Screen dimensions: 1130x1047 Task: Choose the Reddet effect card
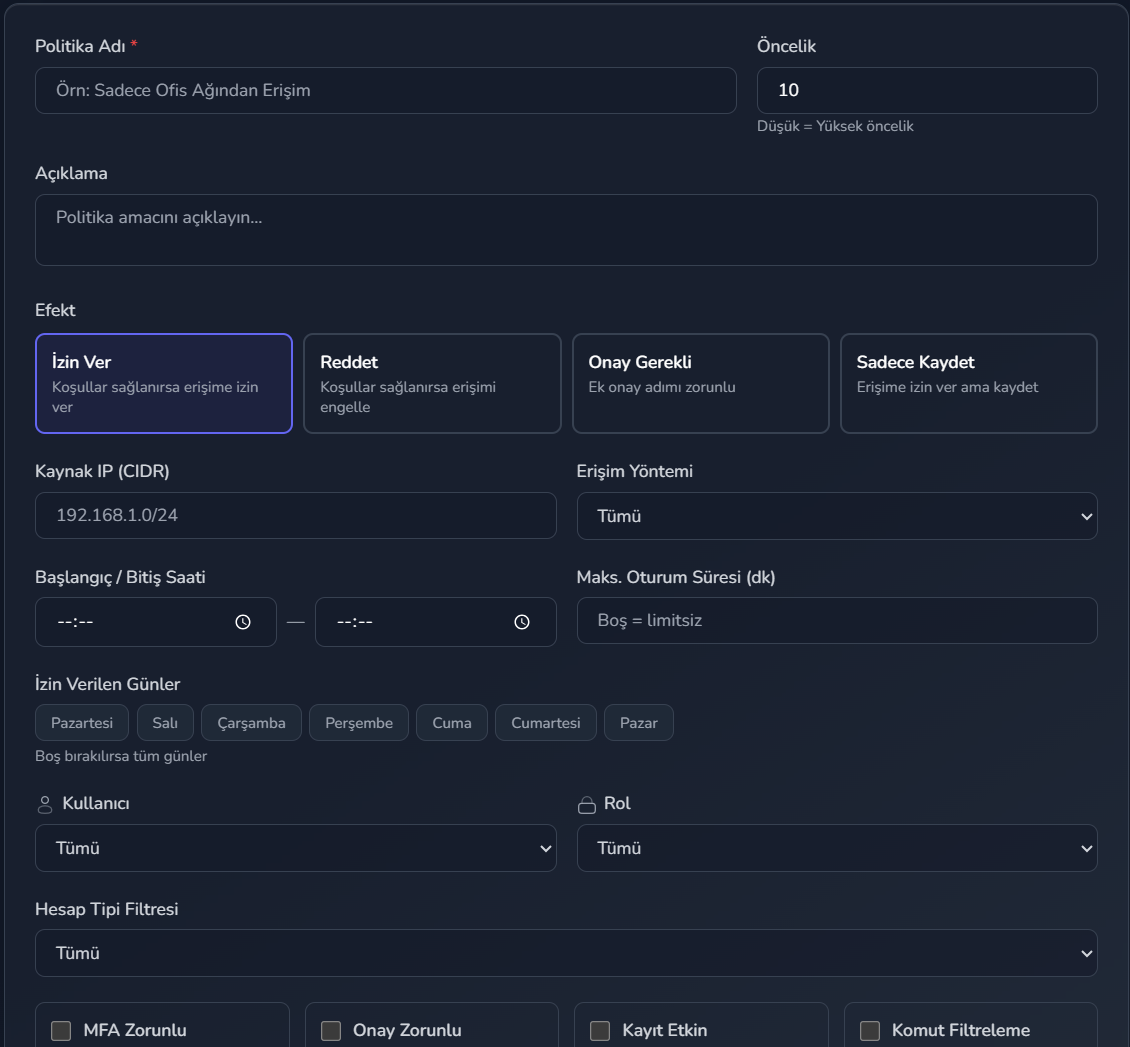(x=432, y=383)
